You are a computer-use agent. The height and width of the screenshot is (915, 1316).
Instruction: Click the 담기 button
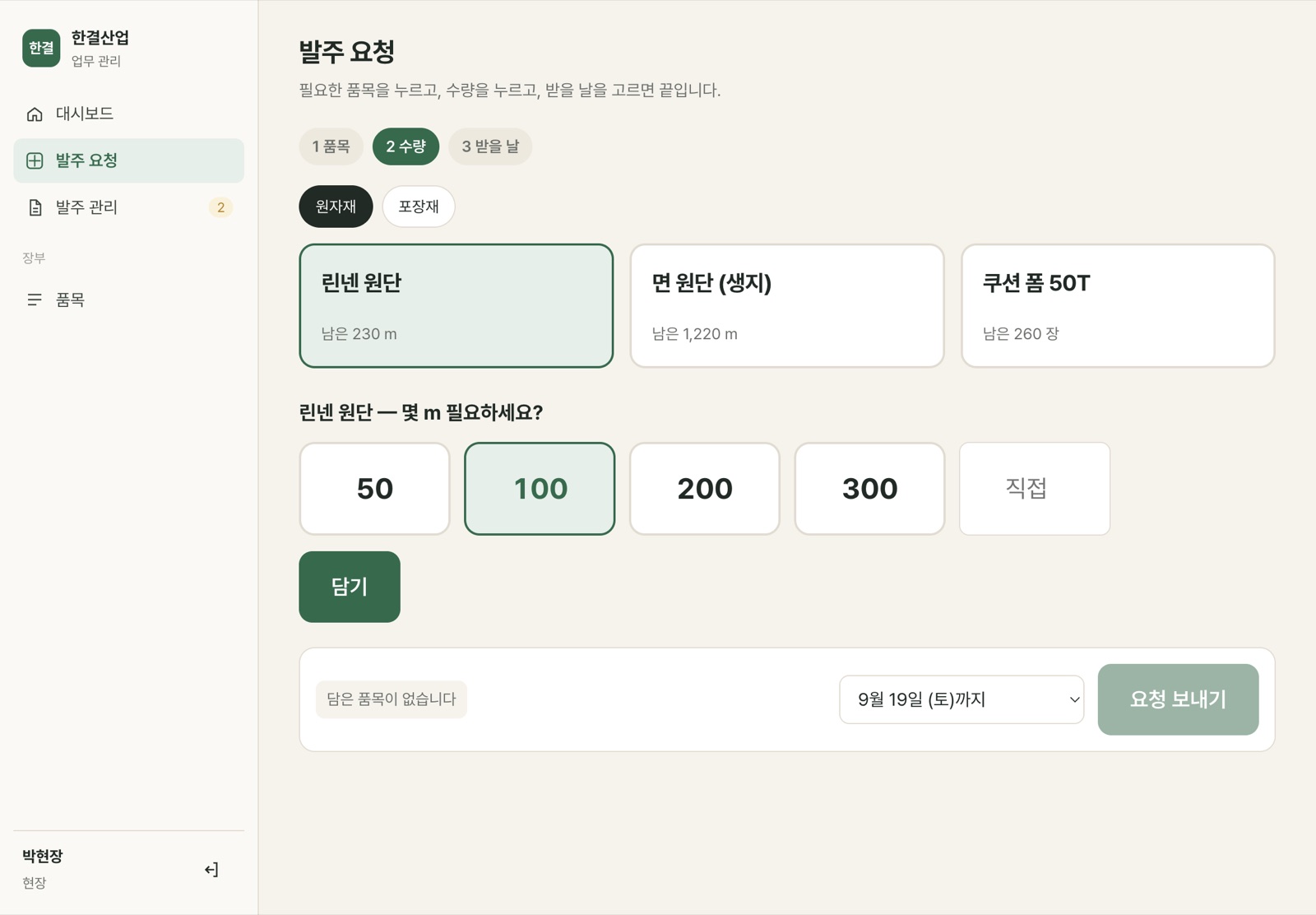350,587
